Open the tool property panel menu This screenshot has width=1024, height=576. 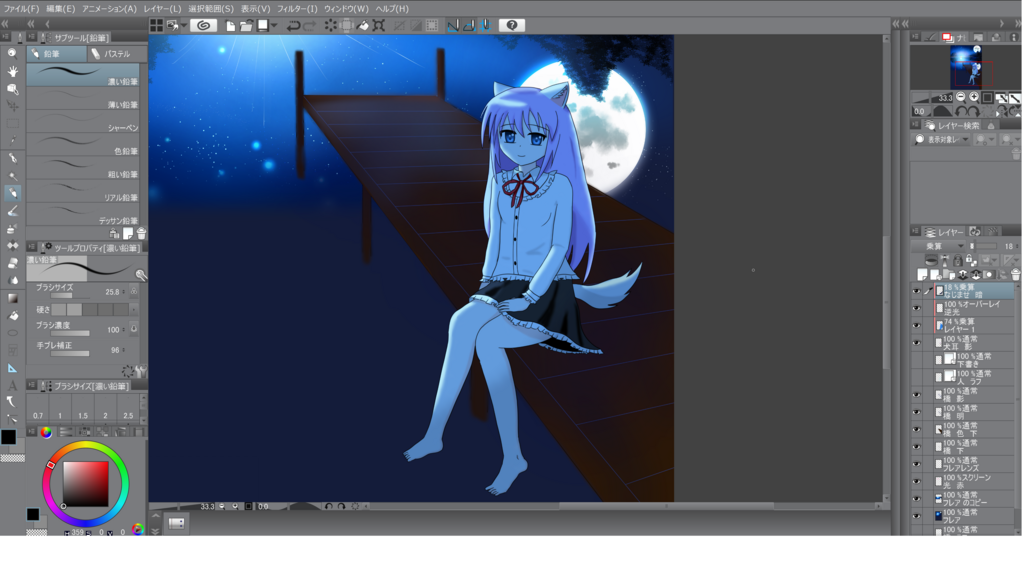click(31, 248)
